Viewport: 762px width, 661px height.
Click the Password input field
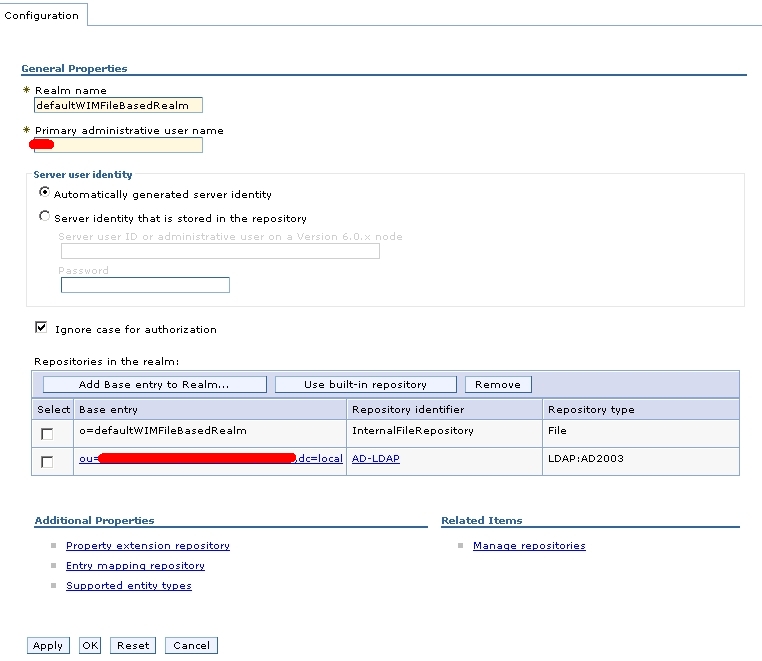[145, 285]
